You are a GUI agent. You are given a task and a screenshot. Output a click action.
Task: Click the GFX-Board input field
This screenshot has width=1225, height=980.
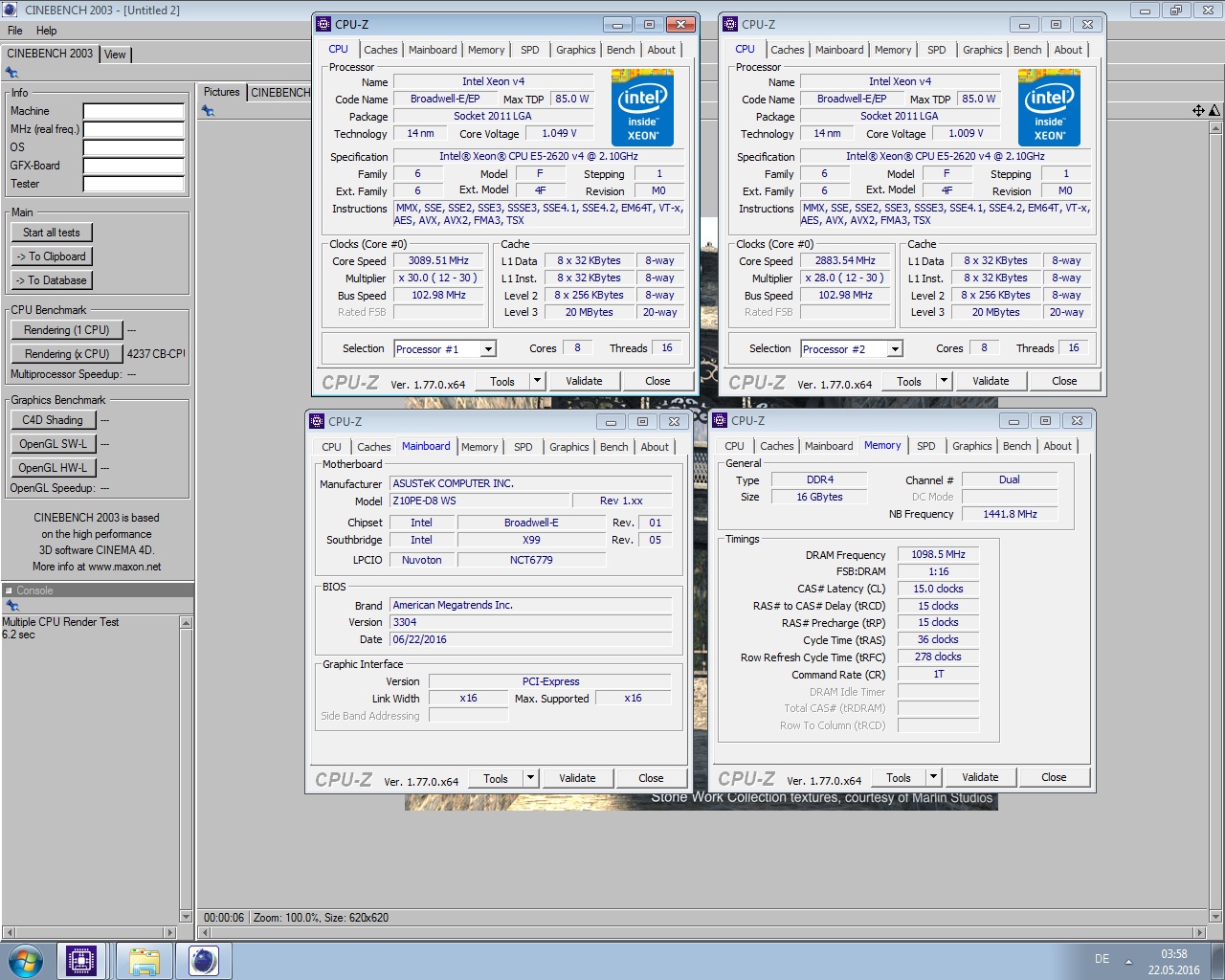click(133, 166)
